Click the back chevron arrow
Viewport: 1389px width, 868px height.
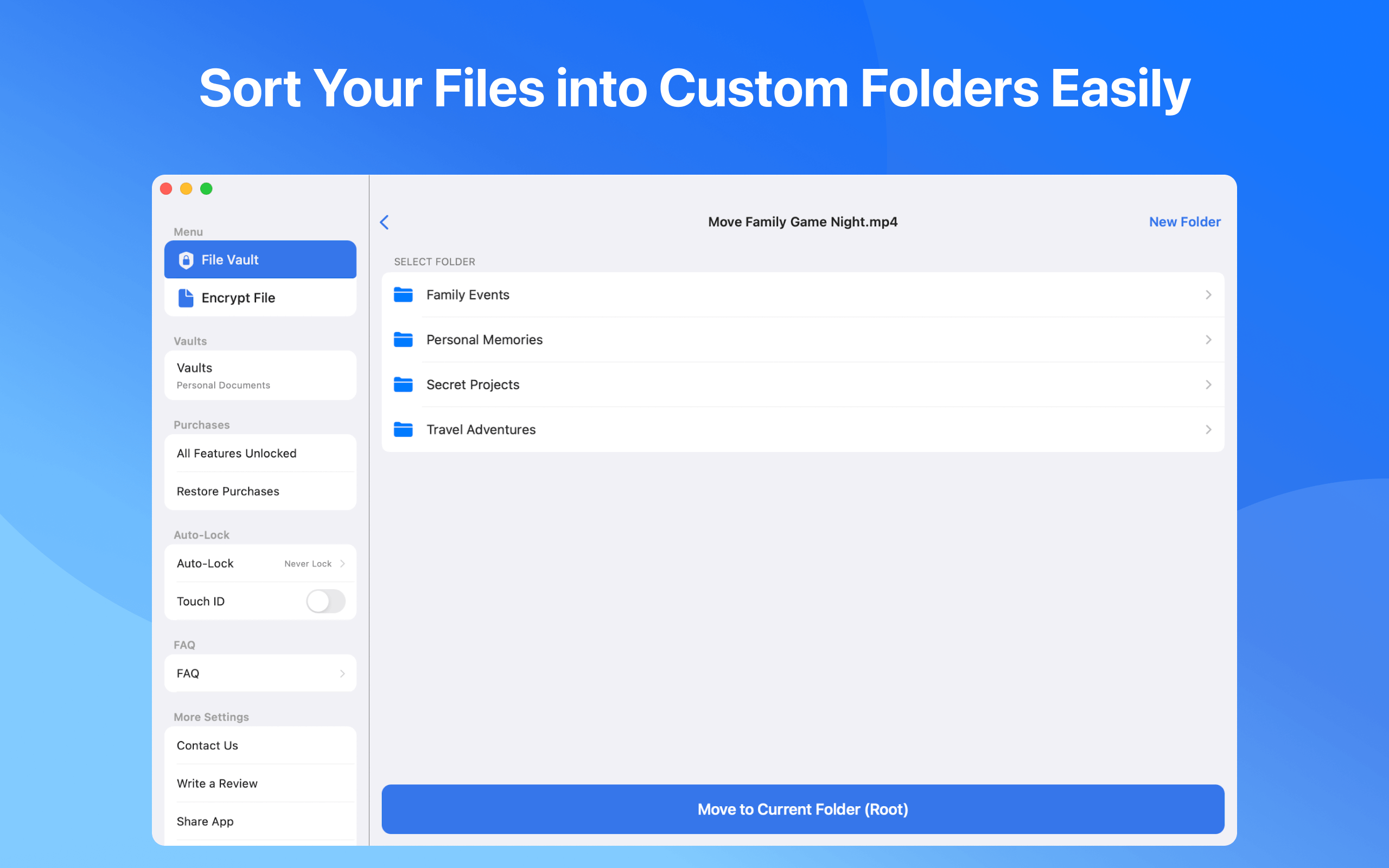pos(385,222)
